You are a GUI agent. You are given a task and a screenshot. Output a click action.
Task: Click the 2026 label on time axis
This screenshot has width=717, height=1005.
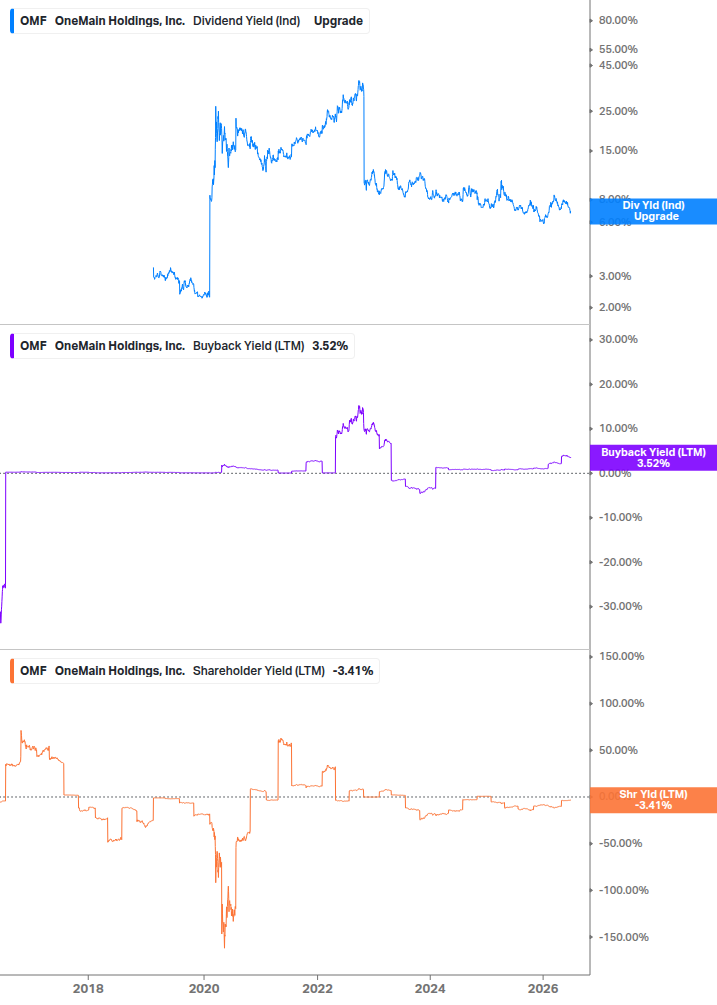pos(543,988)
